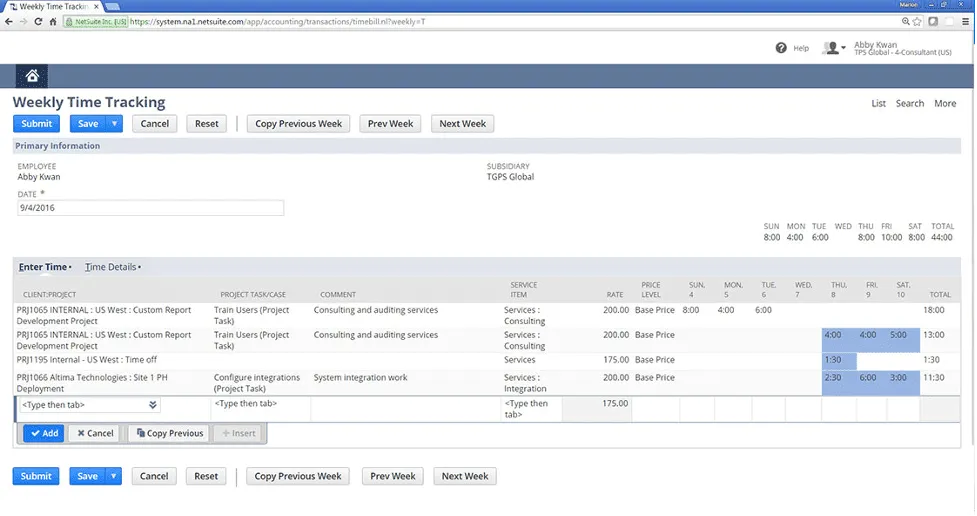Viewport: 977px width, 516px height.
Task: Expand the bottom Save dropdown arrow
Action: [x=114, y=476]
